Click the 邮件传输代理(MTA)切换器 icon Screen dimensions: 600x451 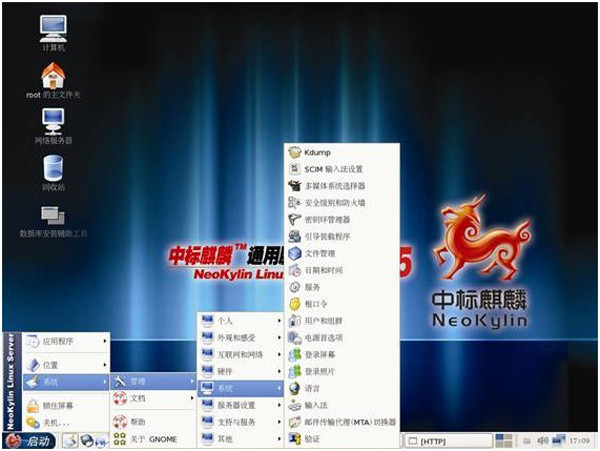click(295, 422)
